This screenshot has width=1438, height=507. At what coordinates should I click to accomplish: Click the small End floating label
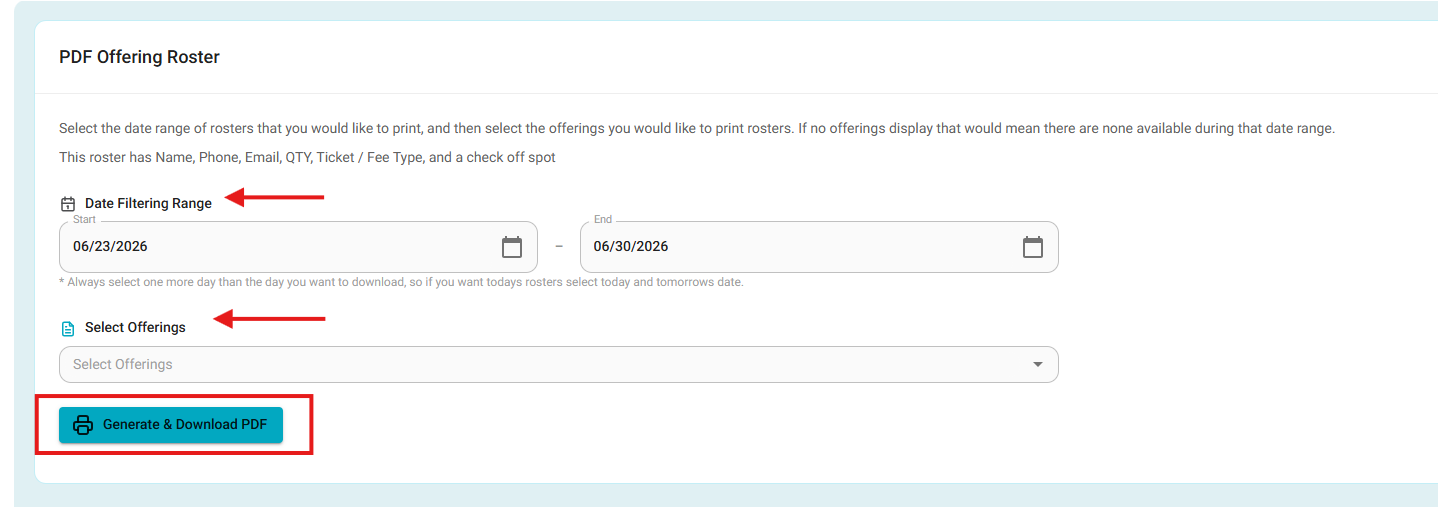(603, 219)
